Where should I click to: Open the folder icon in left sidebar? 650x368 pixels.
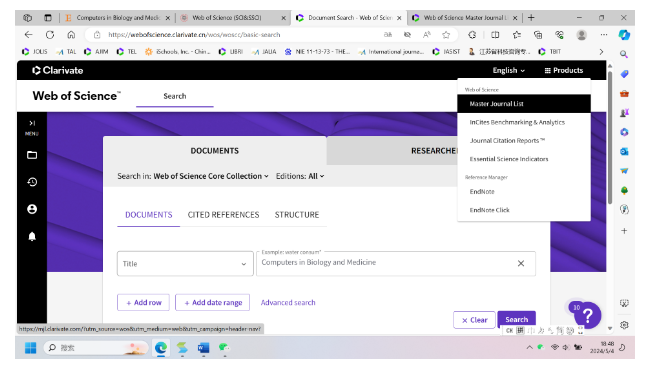[x=32, y=155]
